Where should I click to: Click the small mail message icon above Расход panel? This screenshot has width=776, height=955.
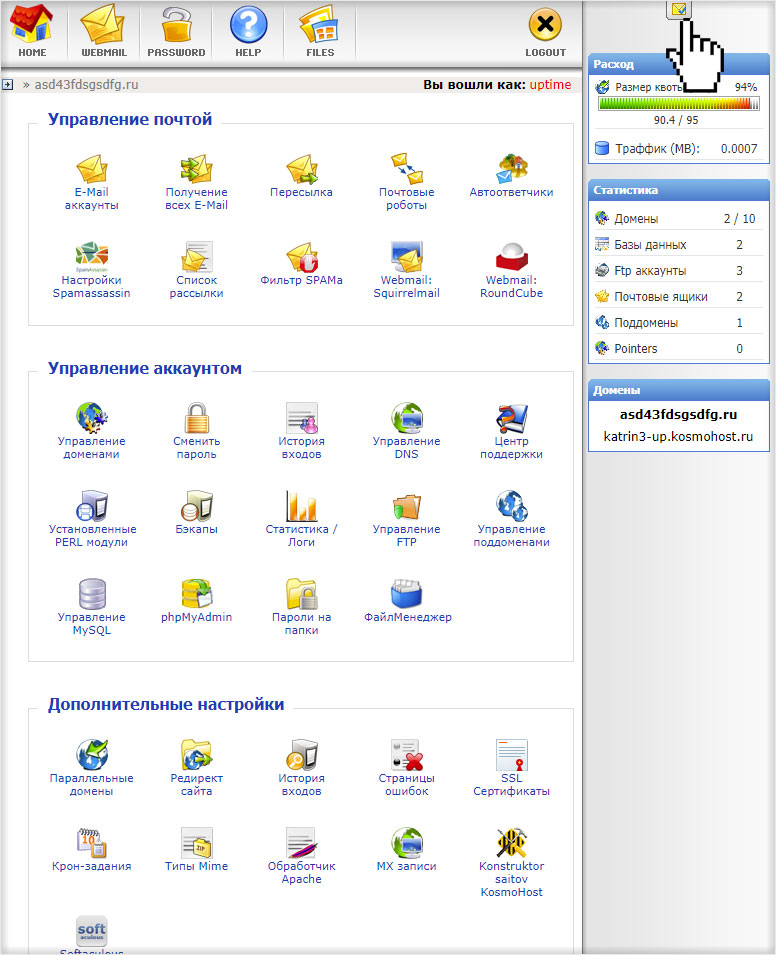[x=679, y=9]
